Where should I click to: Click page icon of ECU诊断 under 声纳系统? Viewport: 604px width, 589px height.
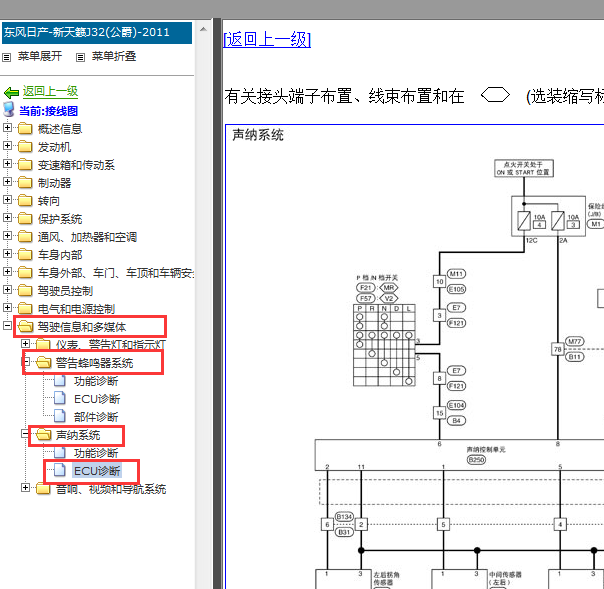60,470
